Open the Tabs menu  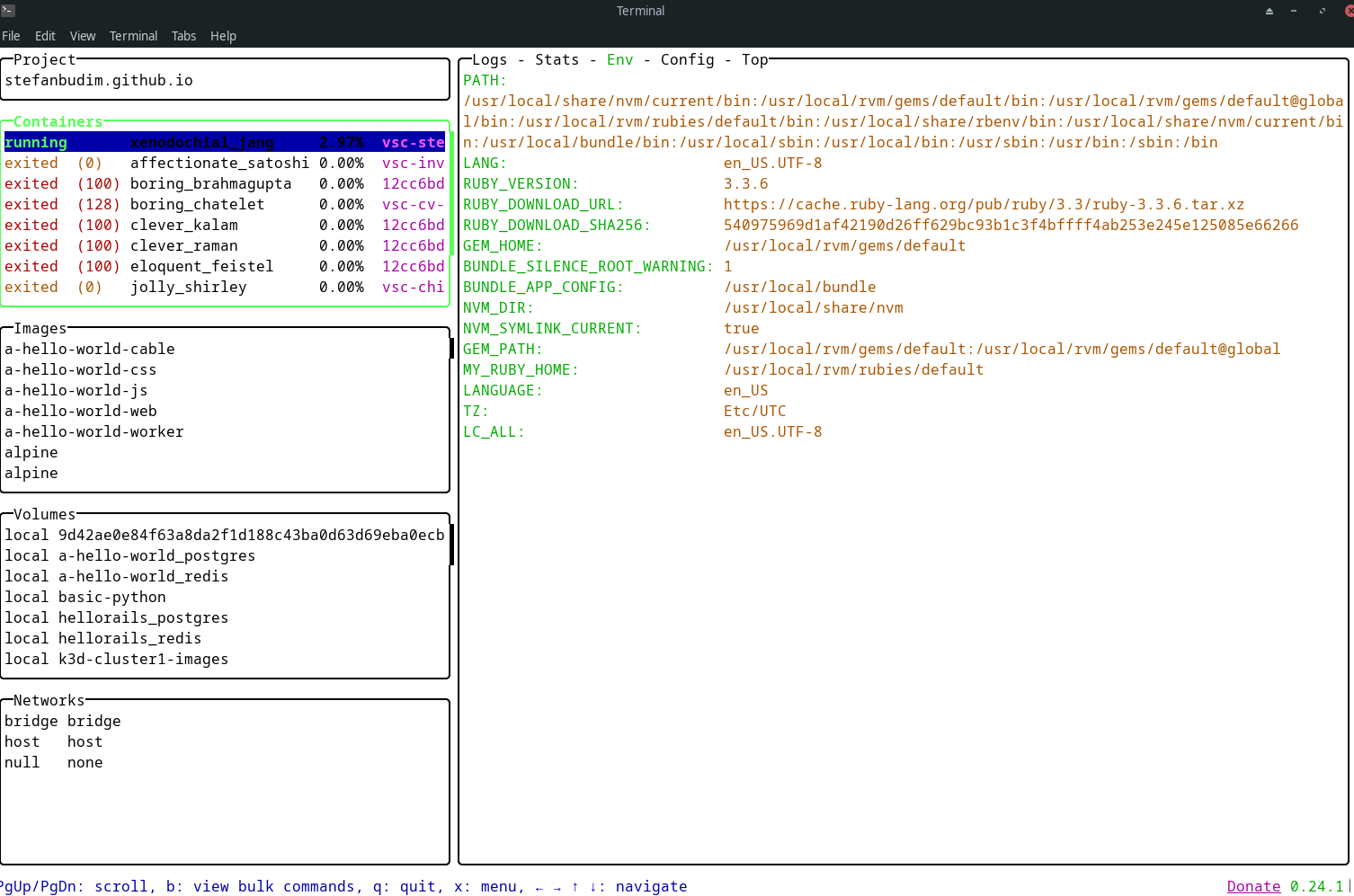tap(183, 36)
